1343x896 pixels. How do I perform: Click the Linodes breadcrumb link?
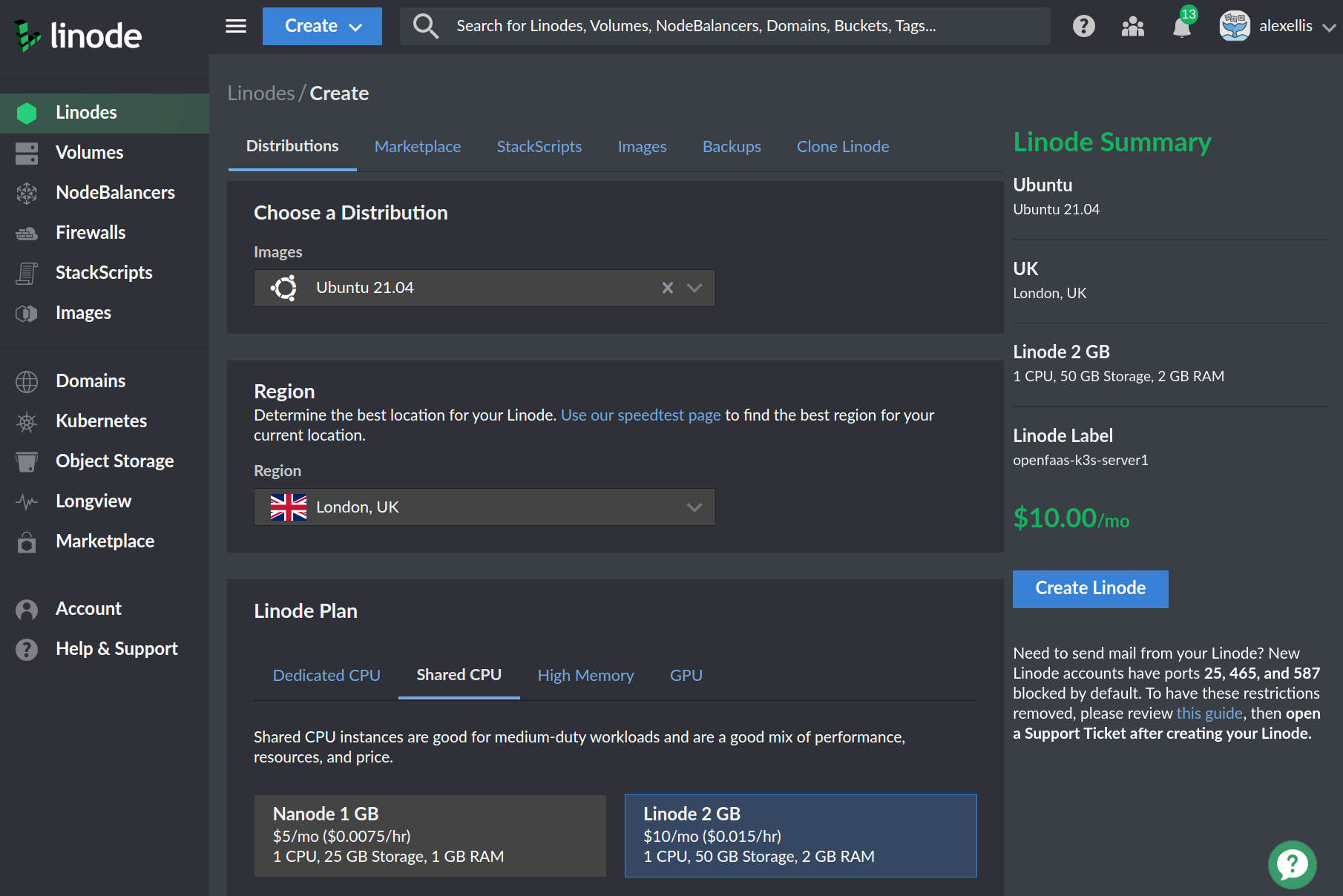point(261,93)
